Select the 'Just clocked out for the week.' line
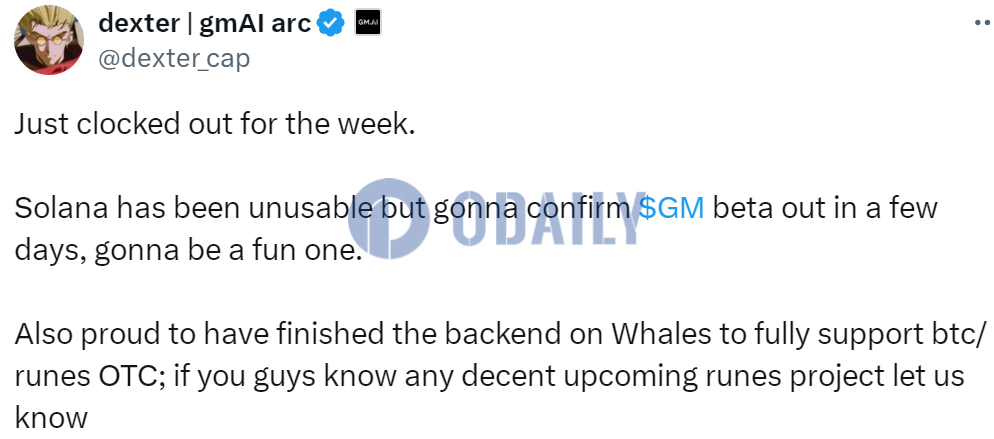The image size is (994, 439). tap(215, 124)
